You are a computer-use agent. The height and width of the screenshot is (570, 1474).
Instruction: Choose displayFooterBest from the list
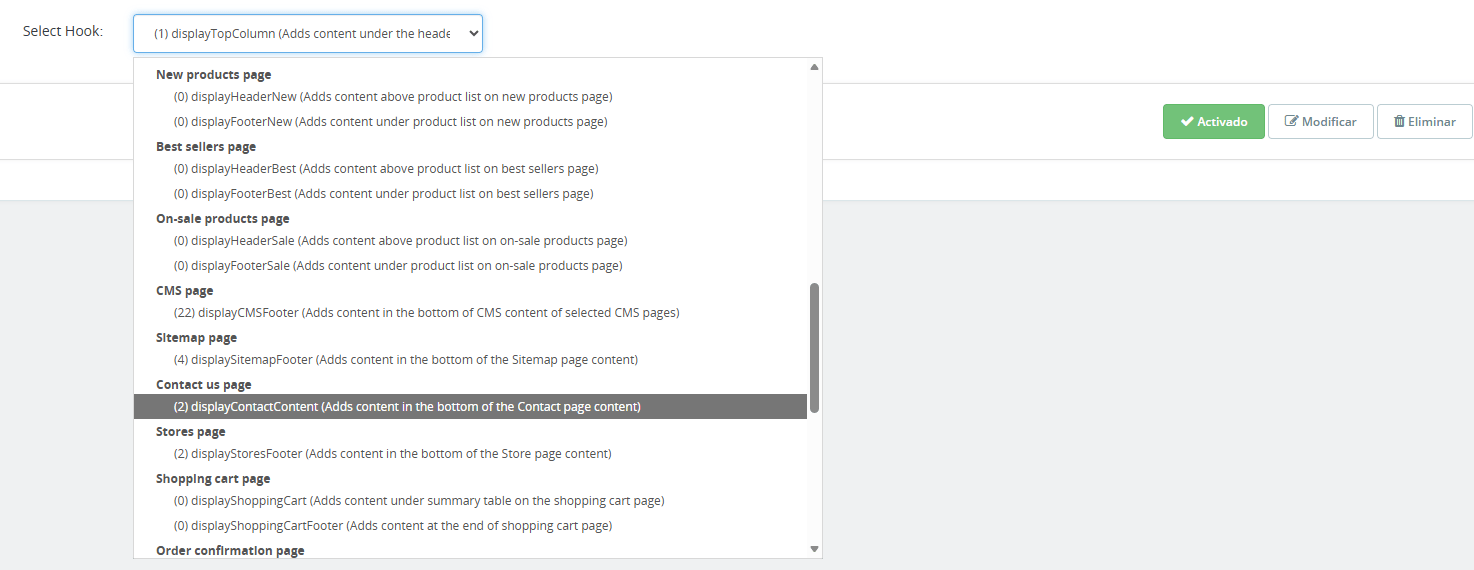tap(383, 194)
